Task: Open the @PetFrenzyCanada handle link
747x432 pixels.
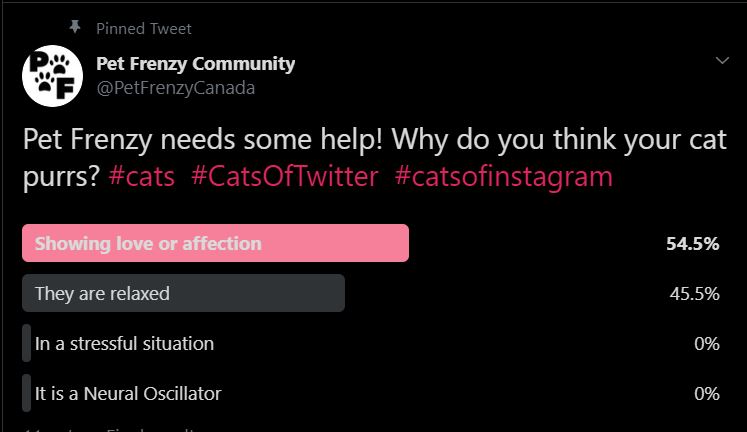Action: coord(175,88)
